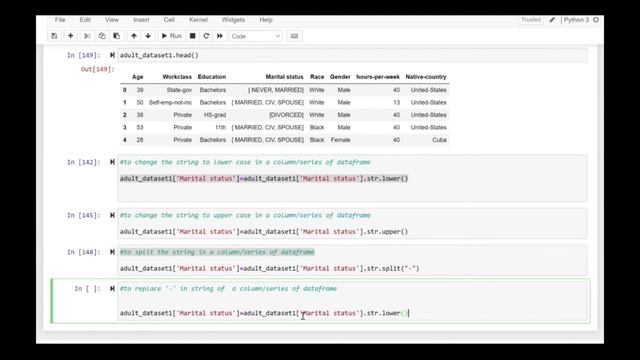
Task: Click the 'Out[149]:' output label
Action: [98, 69]
